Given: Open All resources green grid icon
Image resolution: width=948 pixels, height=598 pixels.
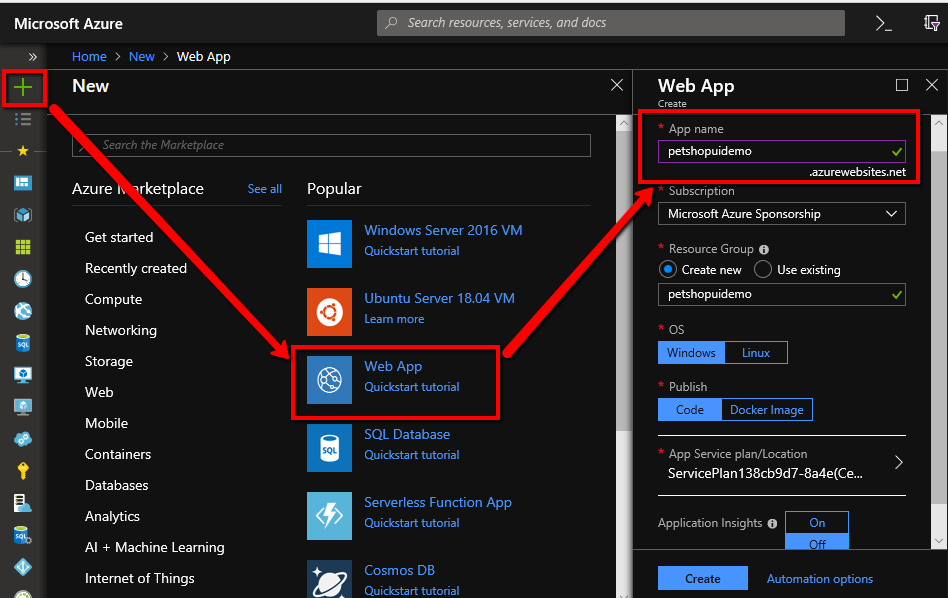Looking at the screenshot, I should point(23,247).
